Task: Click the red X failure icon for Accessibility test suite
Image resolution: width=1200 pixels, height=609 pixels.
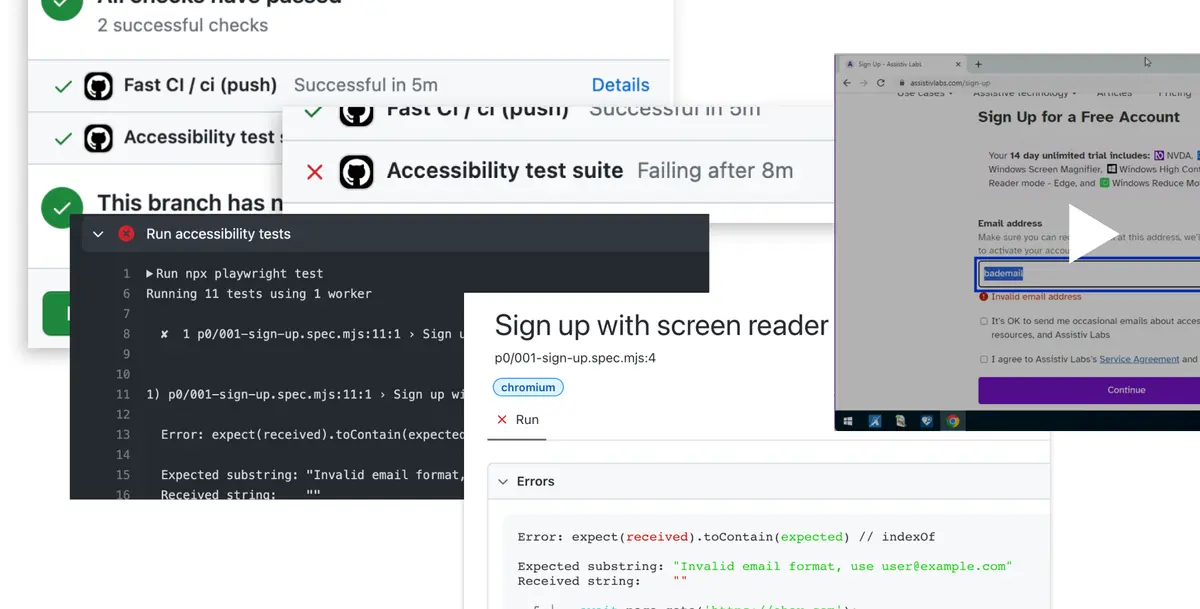Action: (x=315, y=172)
